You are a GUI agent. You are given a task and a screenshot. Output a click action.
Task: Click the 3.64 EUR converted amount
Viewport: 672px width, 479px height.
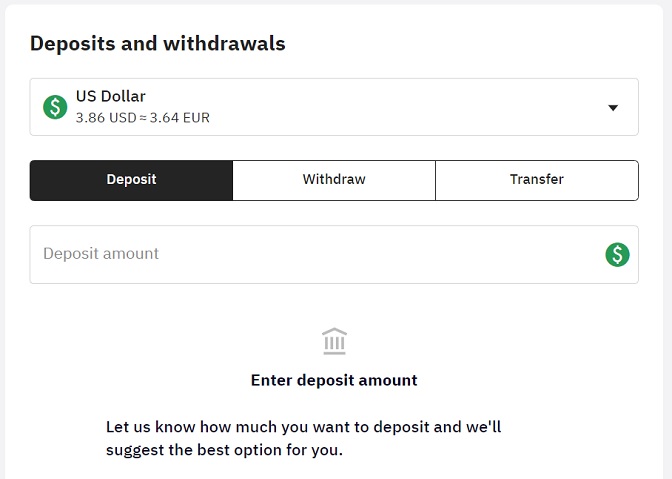click(183, 118)
